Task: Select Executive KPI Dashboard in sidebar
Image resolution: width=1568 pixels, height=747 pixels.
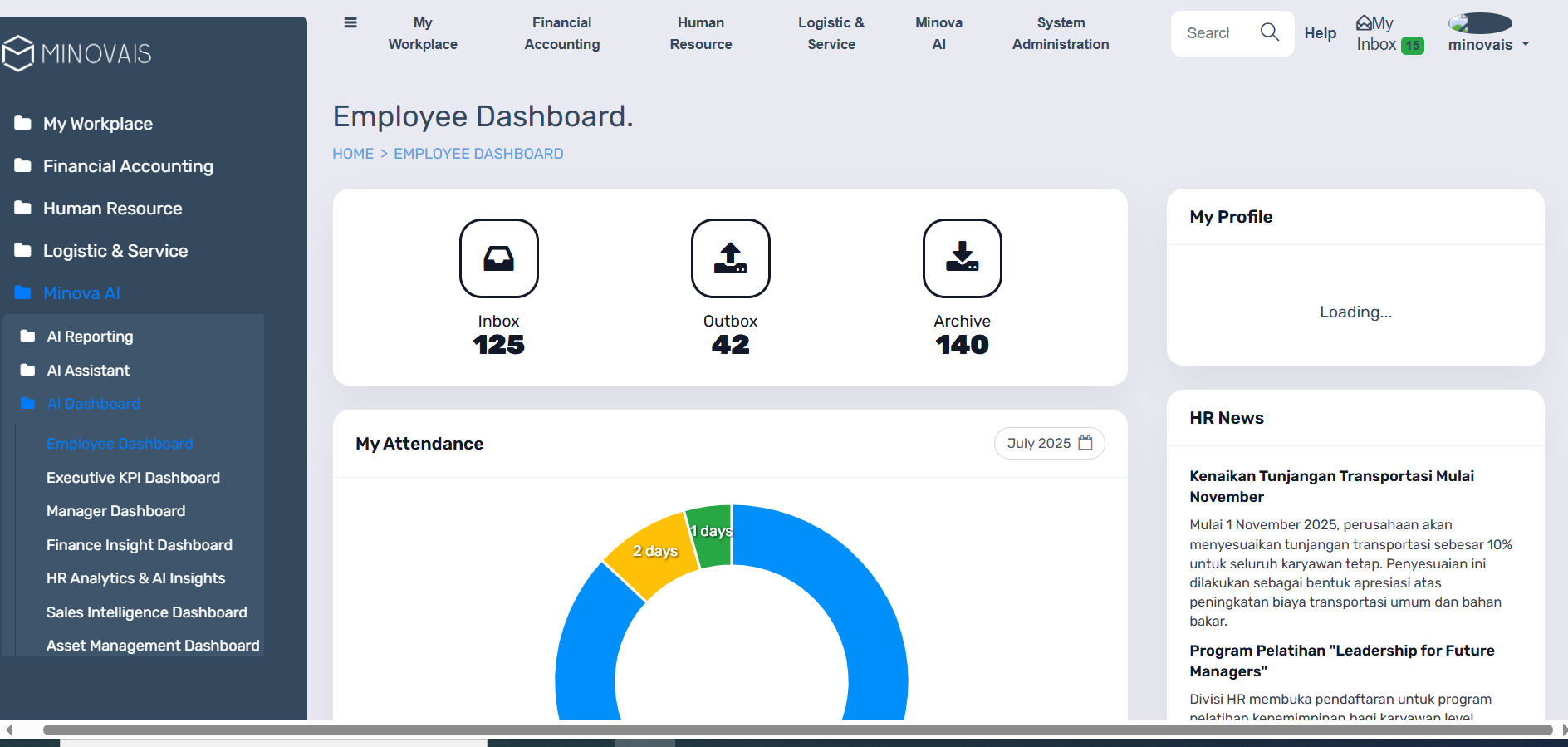Action: [133, 478]
